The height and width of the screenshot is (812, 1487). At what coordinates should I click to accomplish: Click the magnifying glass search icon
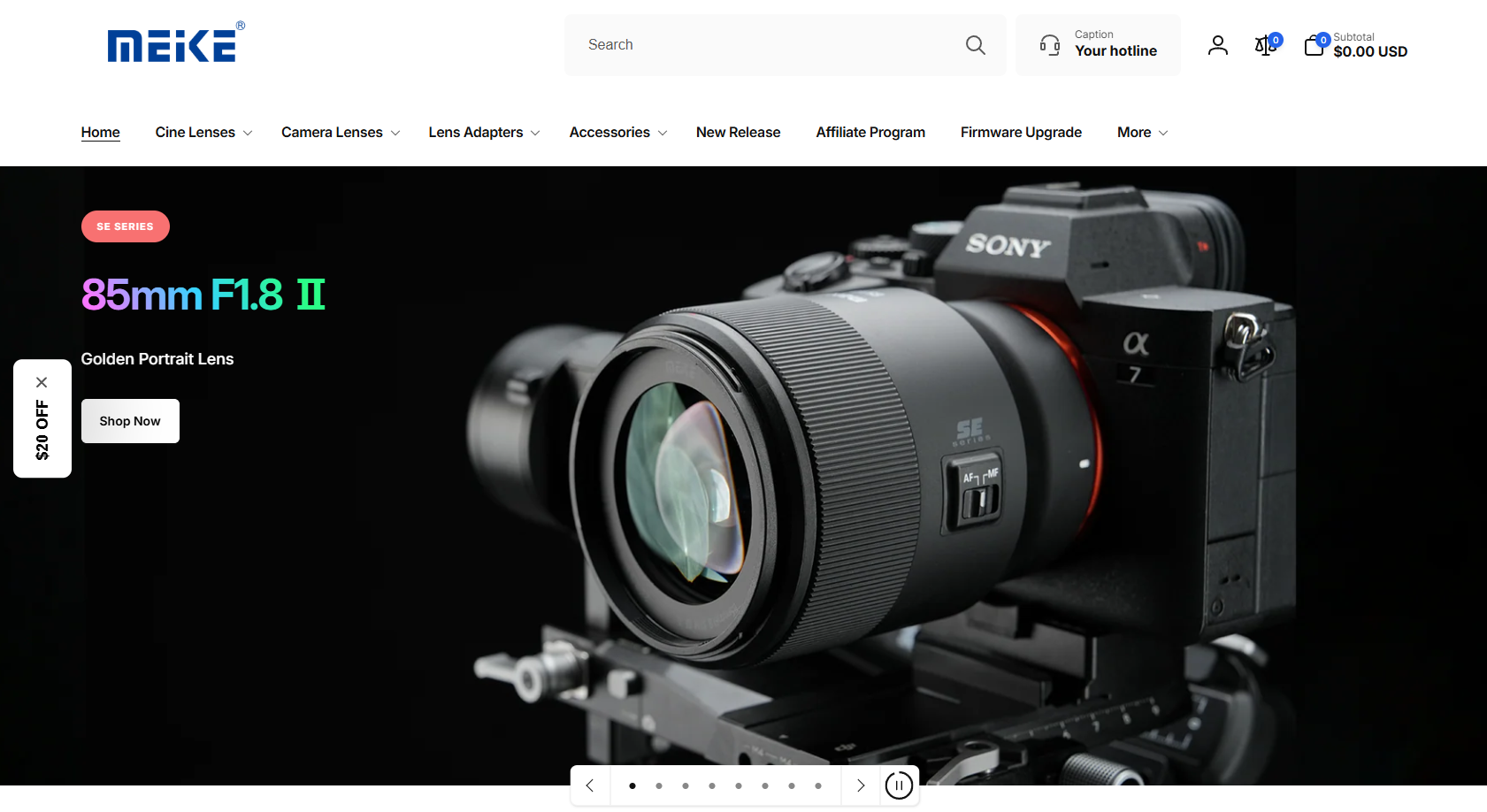(975, 45)
